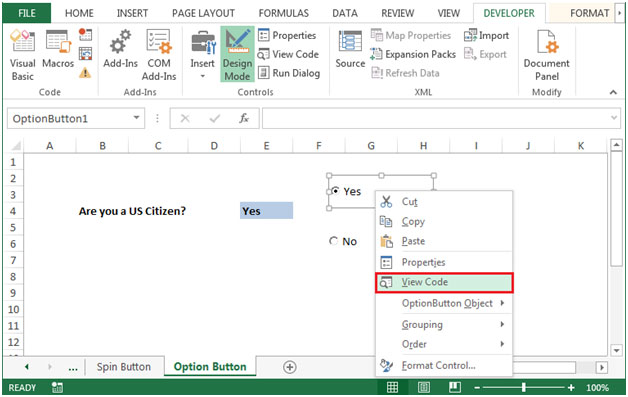Click the Record Macro icon

click(x=85, y=34)
